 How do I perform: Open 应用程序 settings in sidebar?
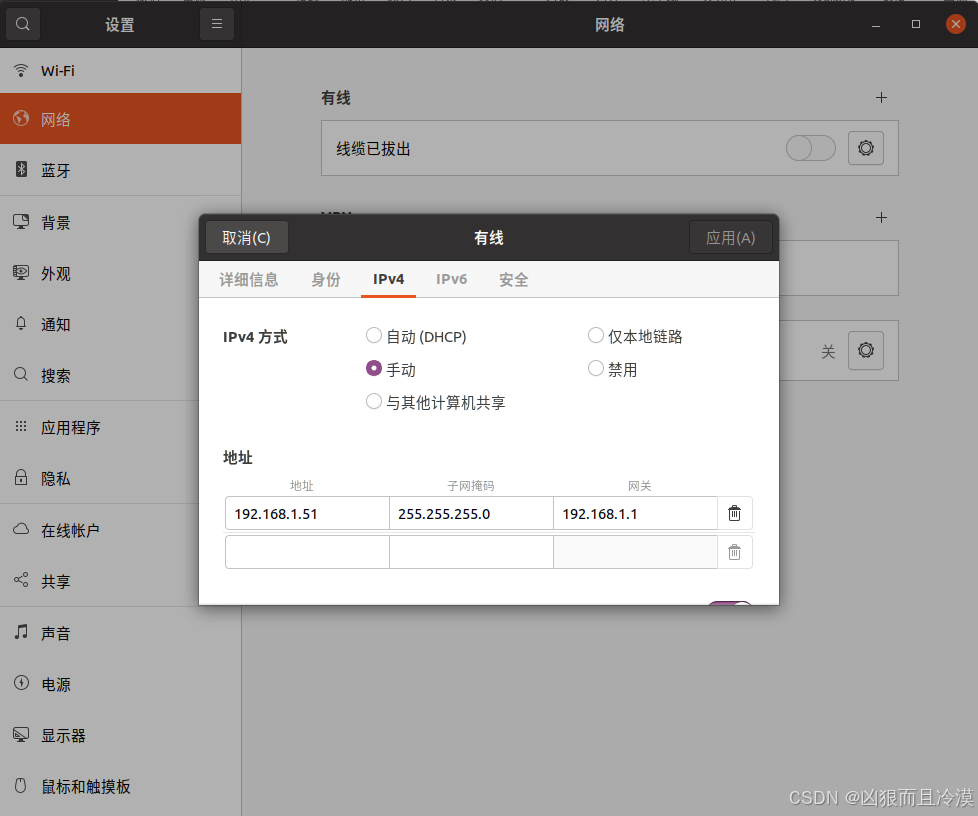coord(100,427)
